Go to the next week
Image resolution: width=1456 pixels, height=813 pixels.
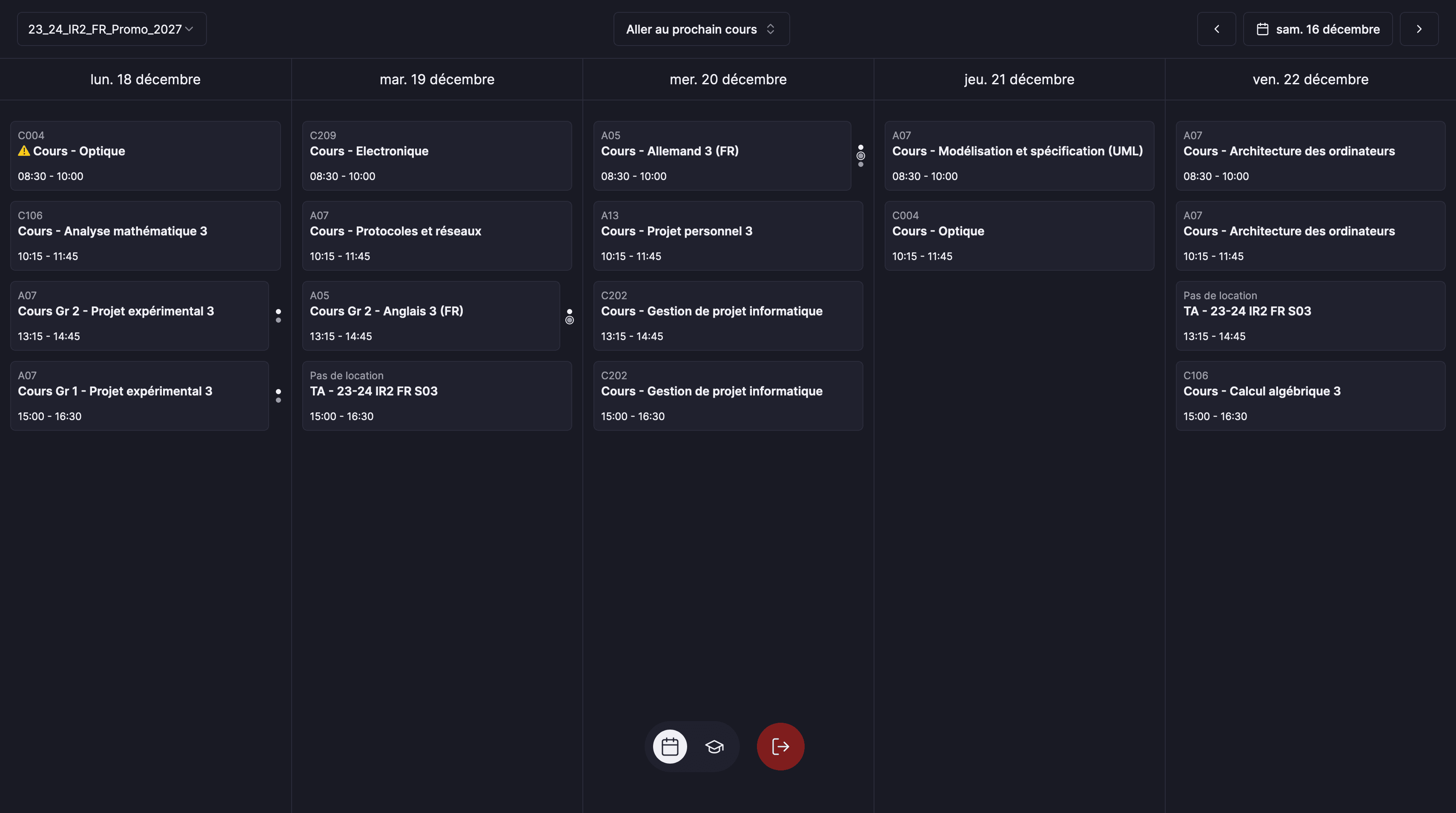1419,29
